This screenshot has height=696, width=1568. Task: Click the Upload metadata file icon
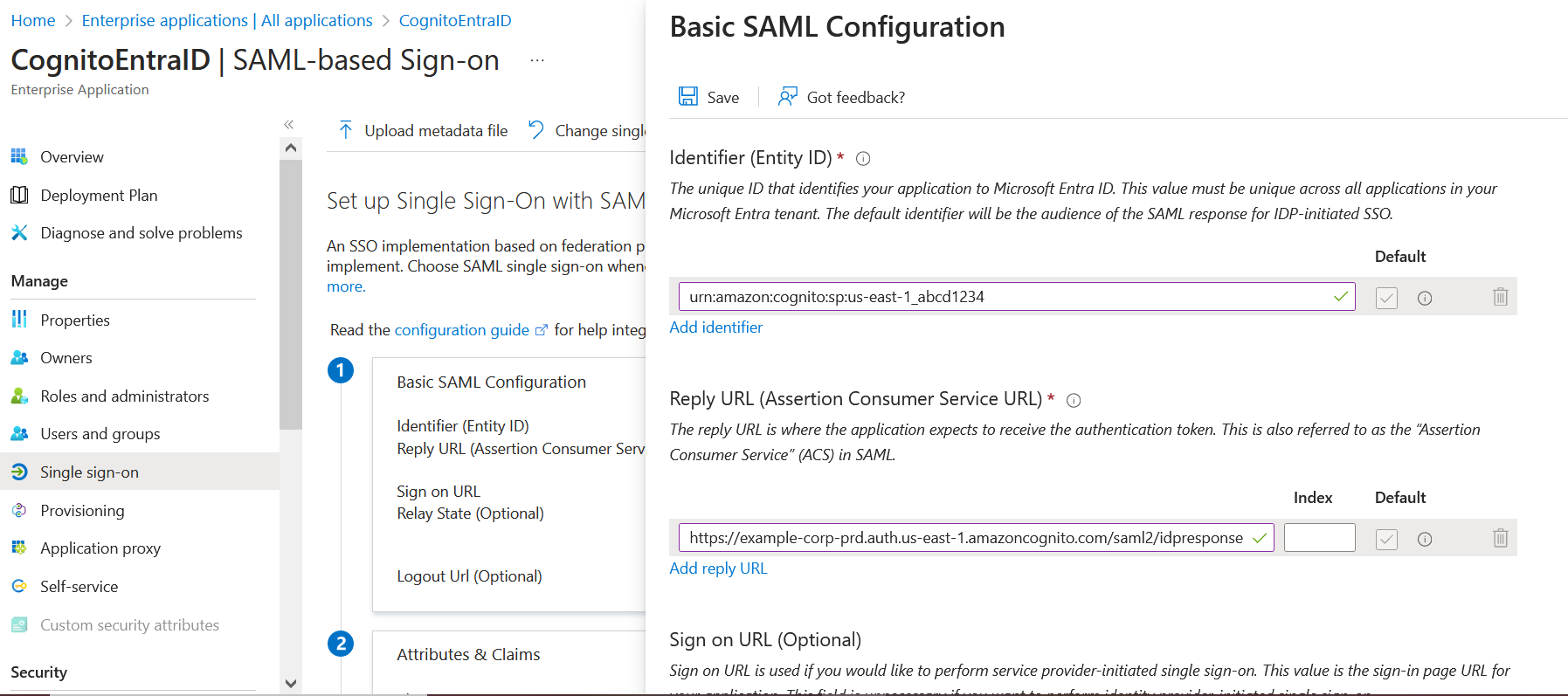tap(346, 129)
